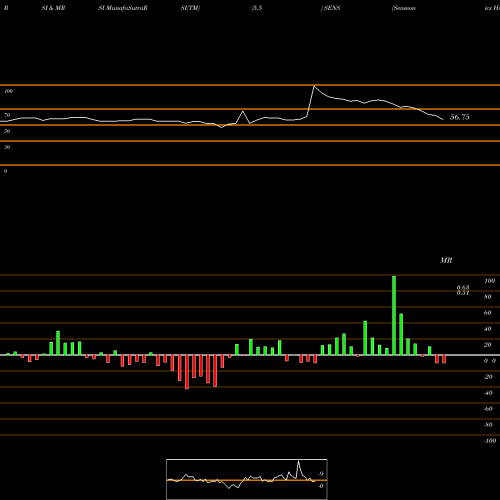Image resolution: width=500 pixels, height=500 pixels.
Task: Click the RSI value label 56.75
Action: click(x=460, y=117)
